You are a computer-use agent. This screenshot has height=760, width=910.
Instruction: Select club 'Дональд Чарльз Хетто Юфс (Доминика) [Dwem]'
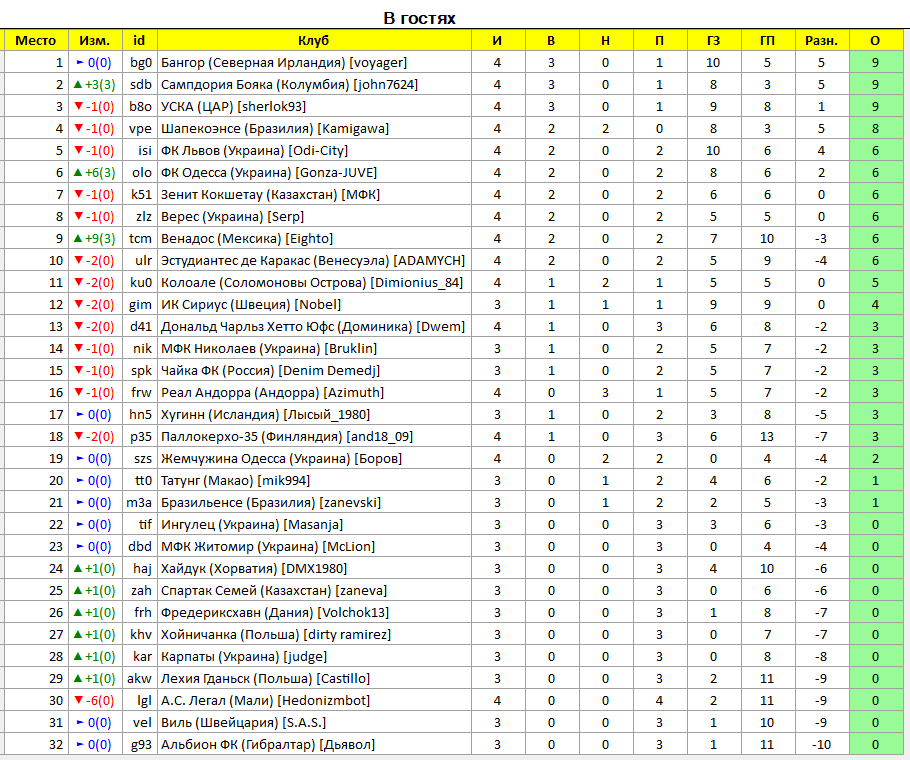coord(313,327)
